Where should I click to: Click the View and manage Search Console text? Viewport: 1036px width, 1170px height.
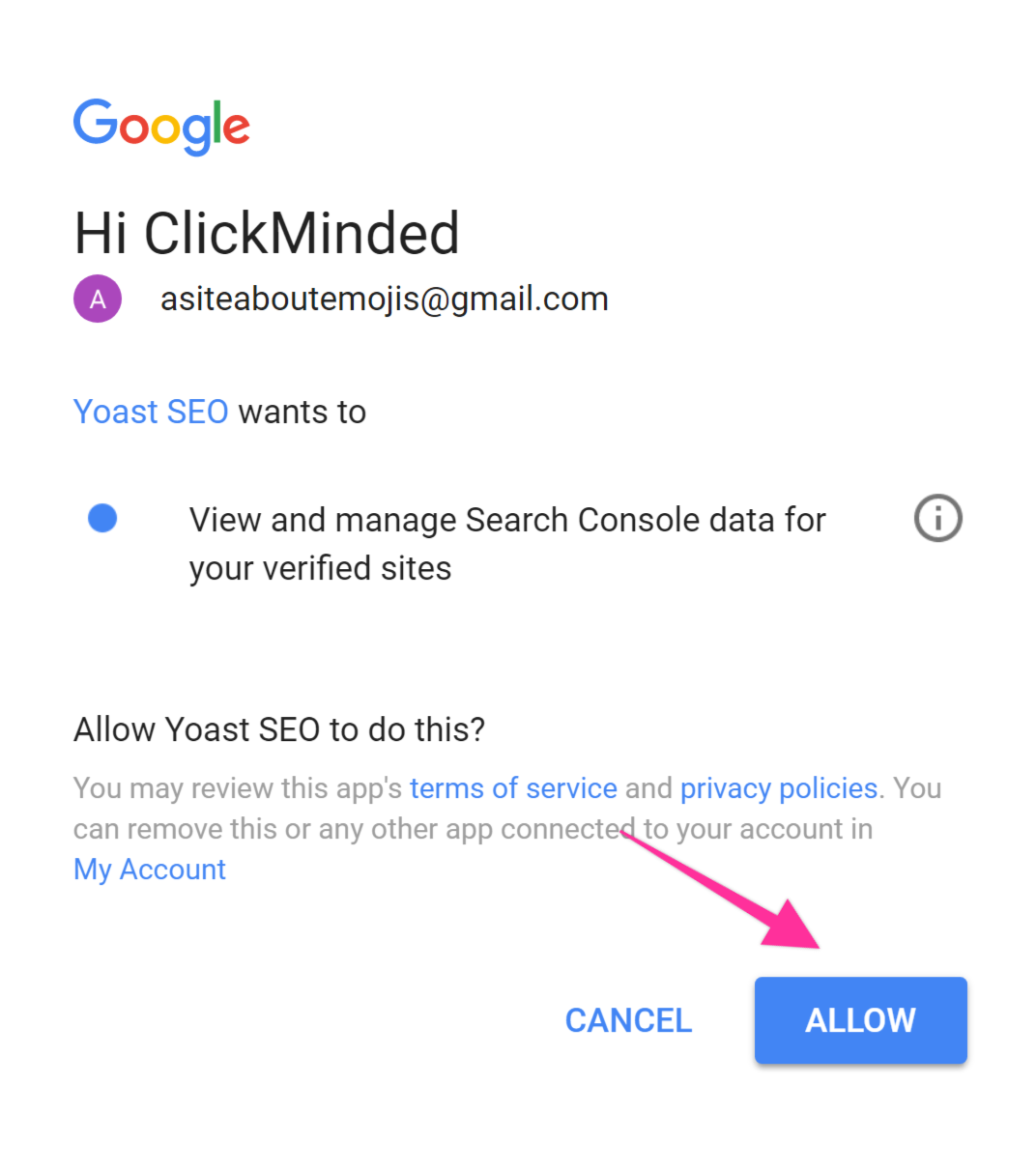coord(507,520)
